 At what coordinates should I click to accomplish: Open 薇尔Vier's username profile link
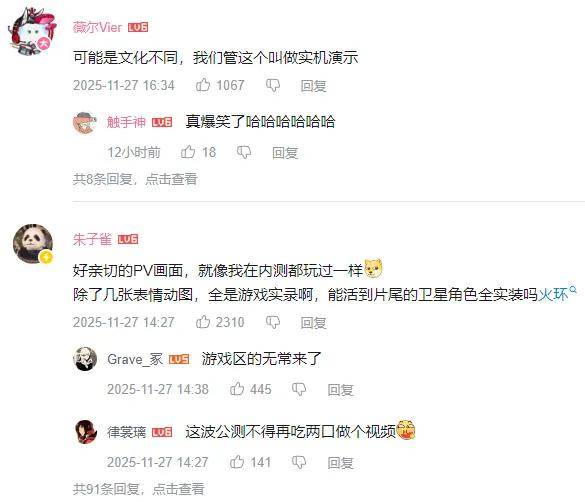pyautogui.click(x=97, y=27)
